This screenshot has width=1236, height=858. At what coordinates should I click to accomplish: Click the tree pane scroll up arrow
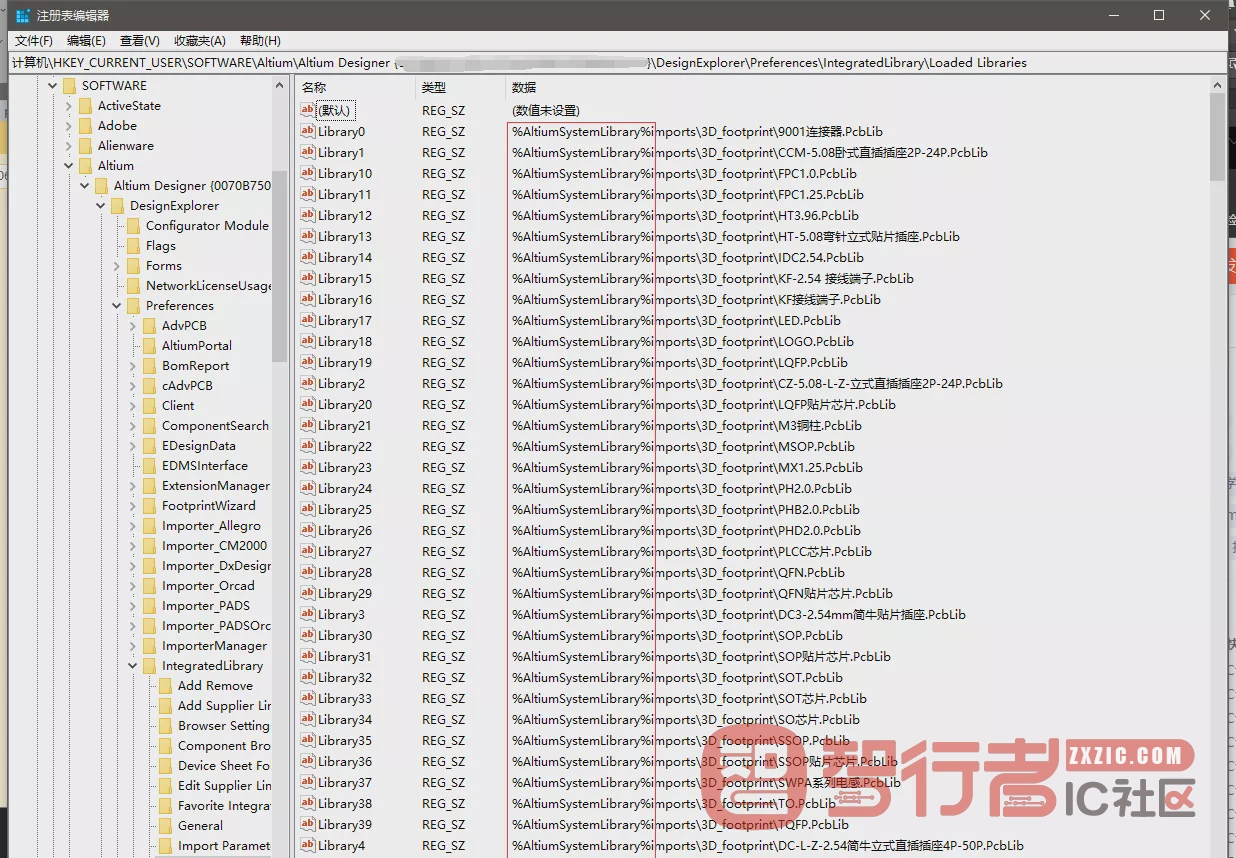coord(279,86)
